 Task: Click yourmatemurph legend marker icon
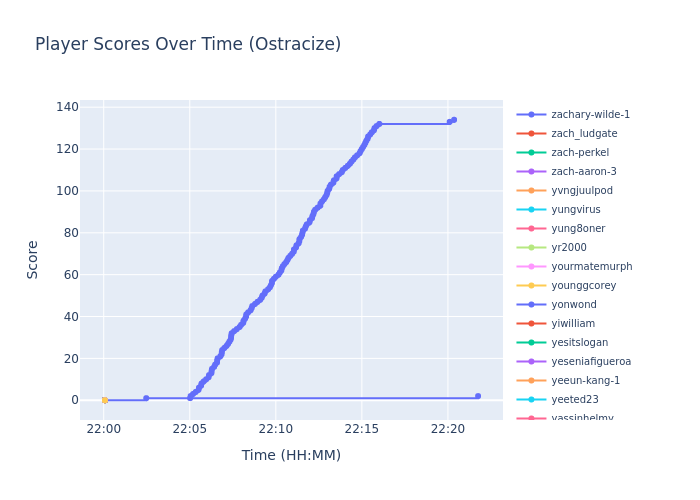(x=531, y=267)
